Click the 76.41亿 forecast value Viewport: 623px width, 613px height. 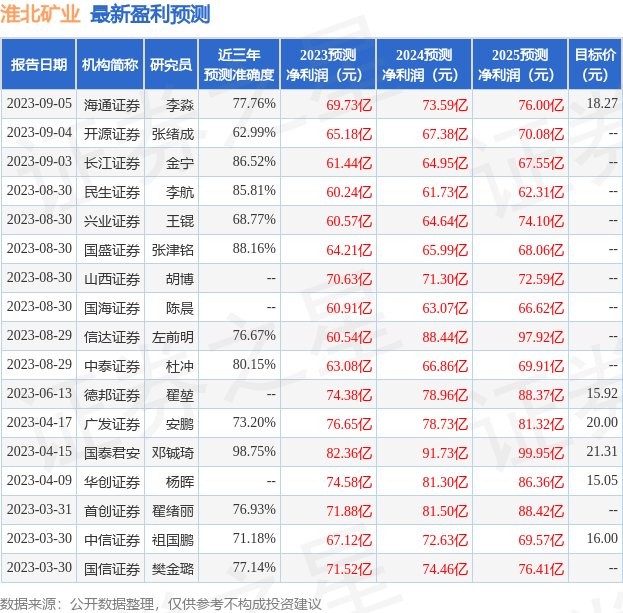(541, 569)
